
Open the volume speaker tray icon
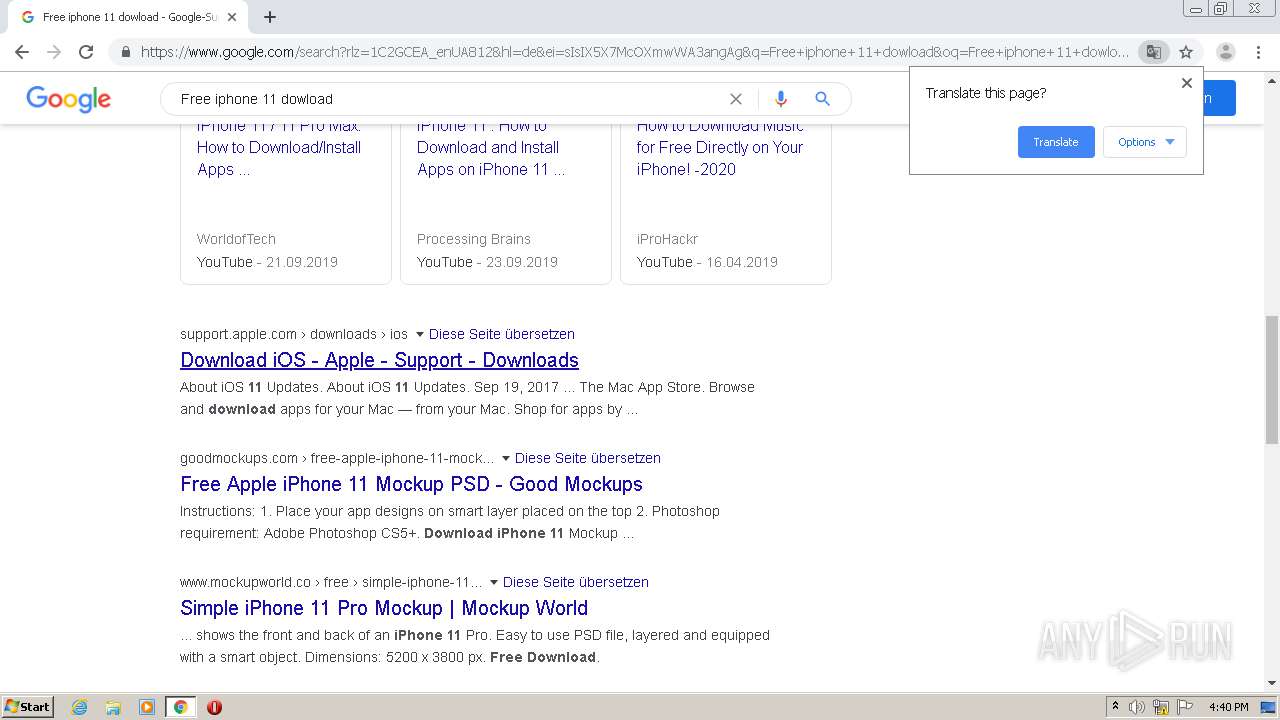1137,707
